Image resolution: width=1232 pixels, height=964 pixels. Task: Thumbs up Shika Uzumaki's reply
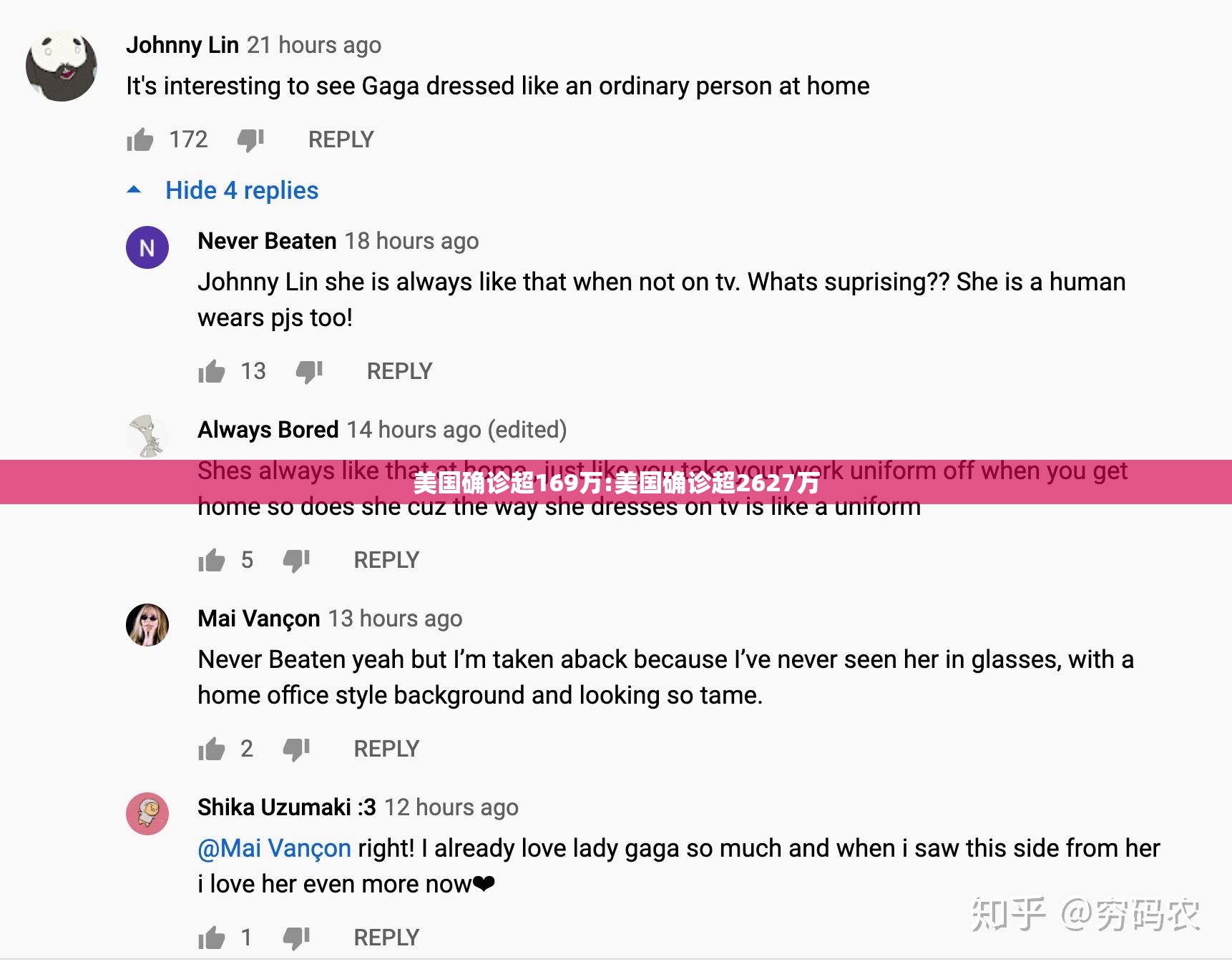click(x=212, y=938)
